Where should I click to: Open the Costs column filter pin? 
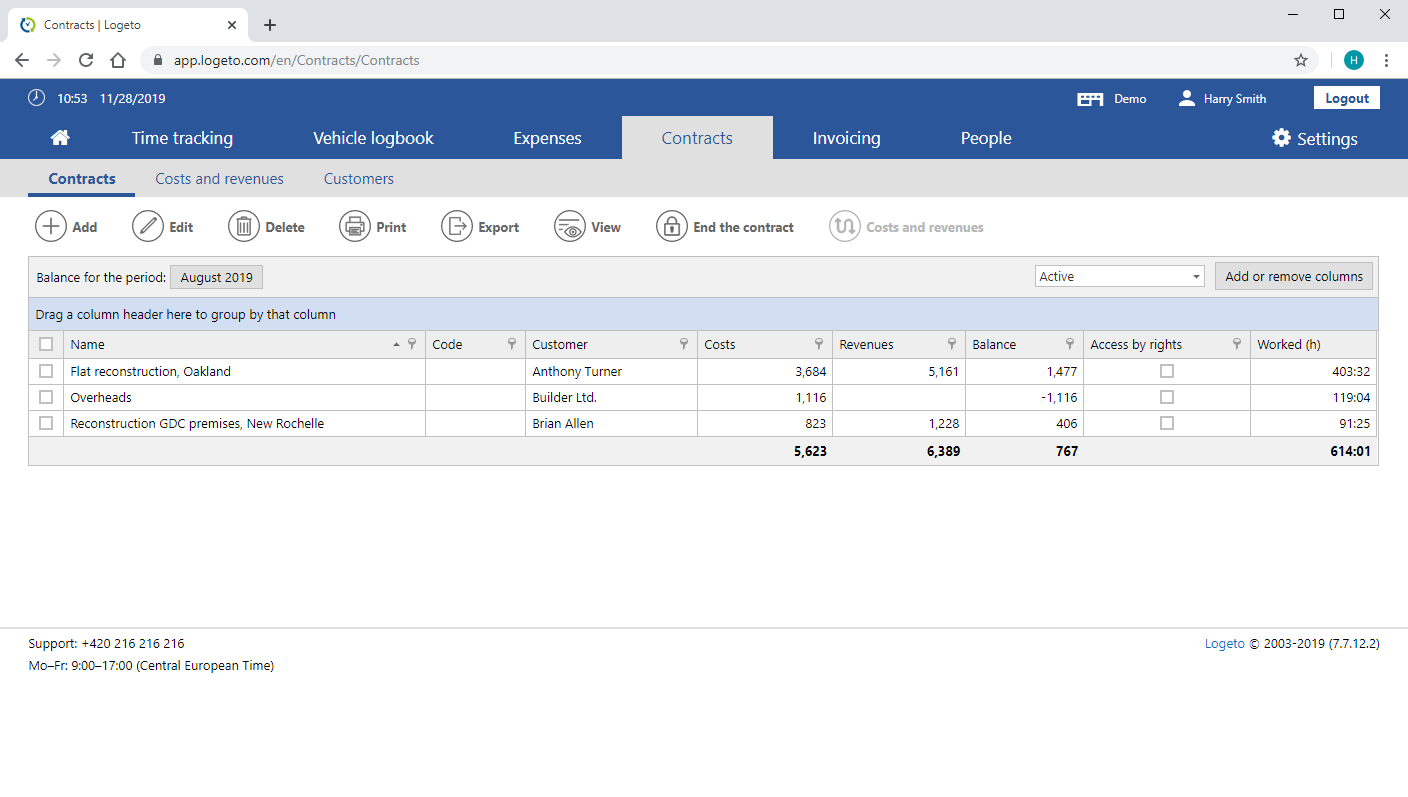(819, 344)
